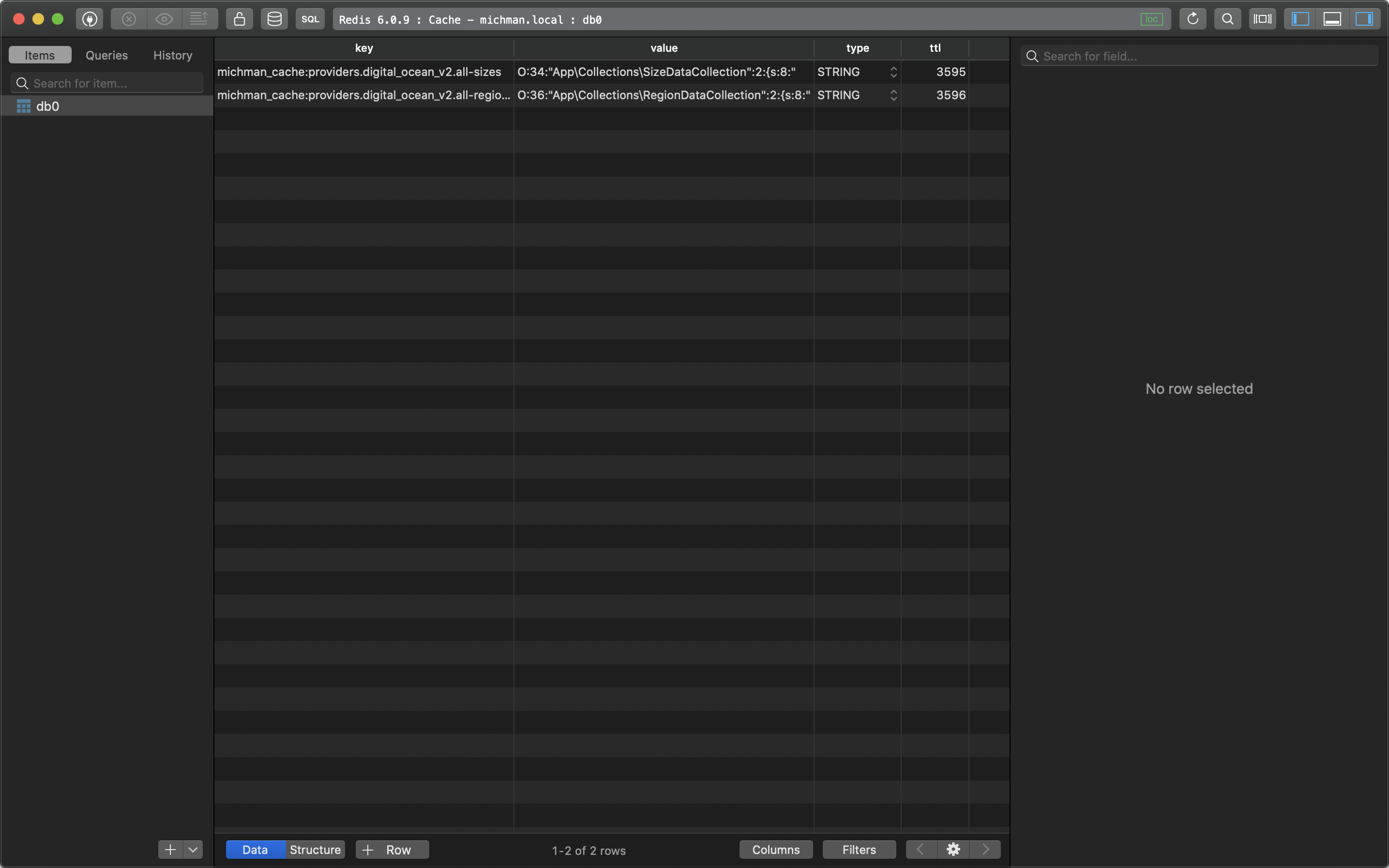Open table settings gear icon
Viewport: 1389px width, 868px height.
pos(953,849)
